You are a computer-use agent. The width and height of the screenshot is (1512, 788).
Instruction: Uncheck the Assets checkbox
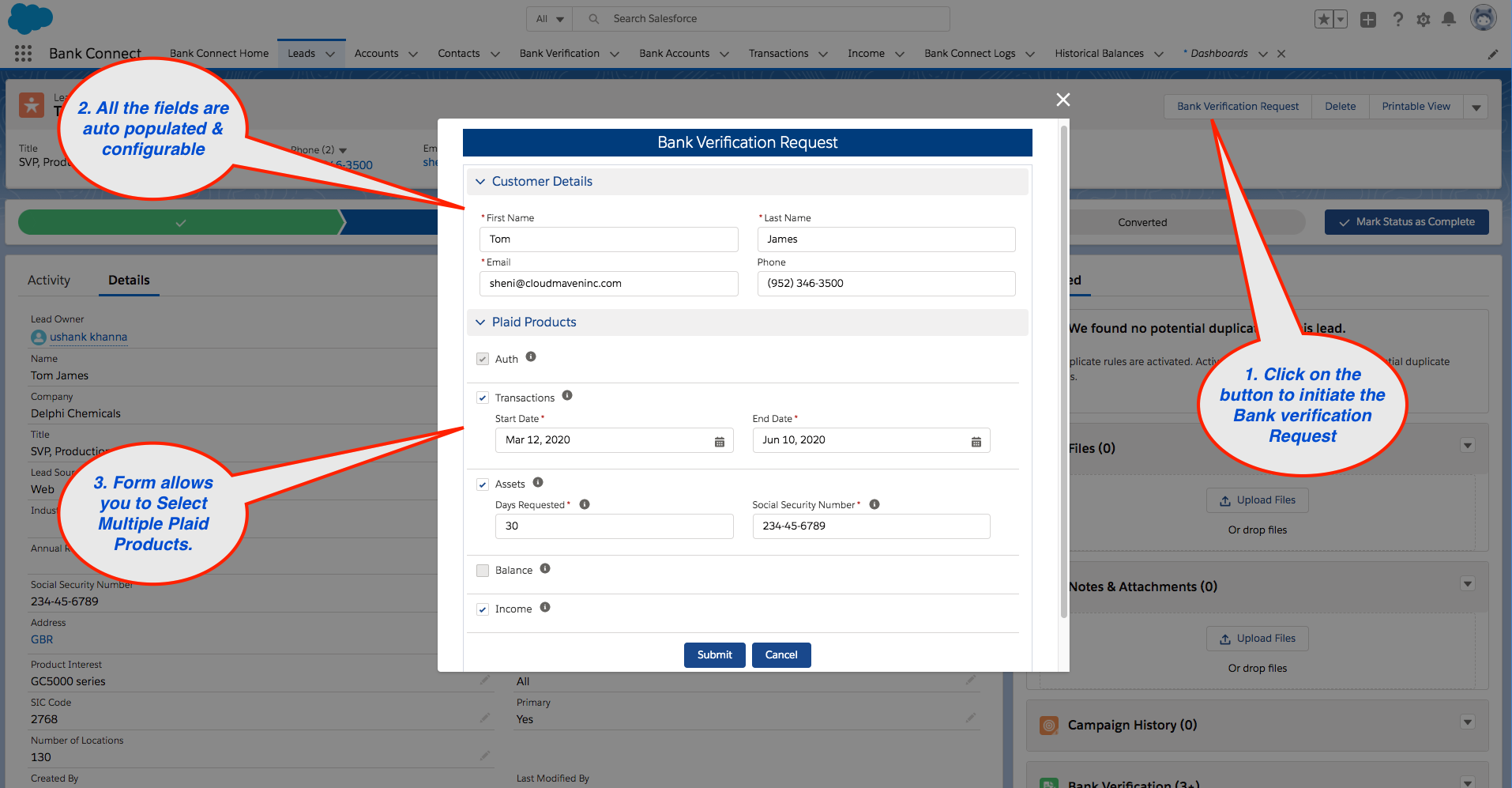[482, 484]
